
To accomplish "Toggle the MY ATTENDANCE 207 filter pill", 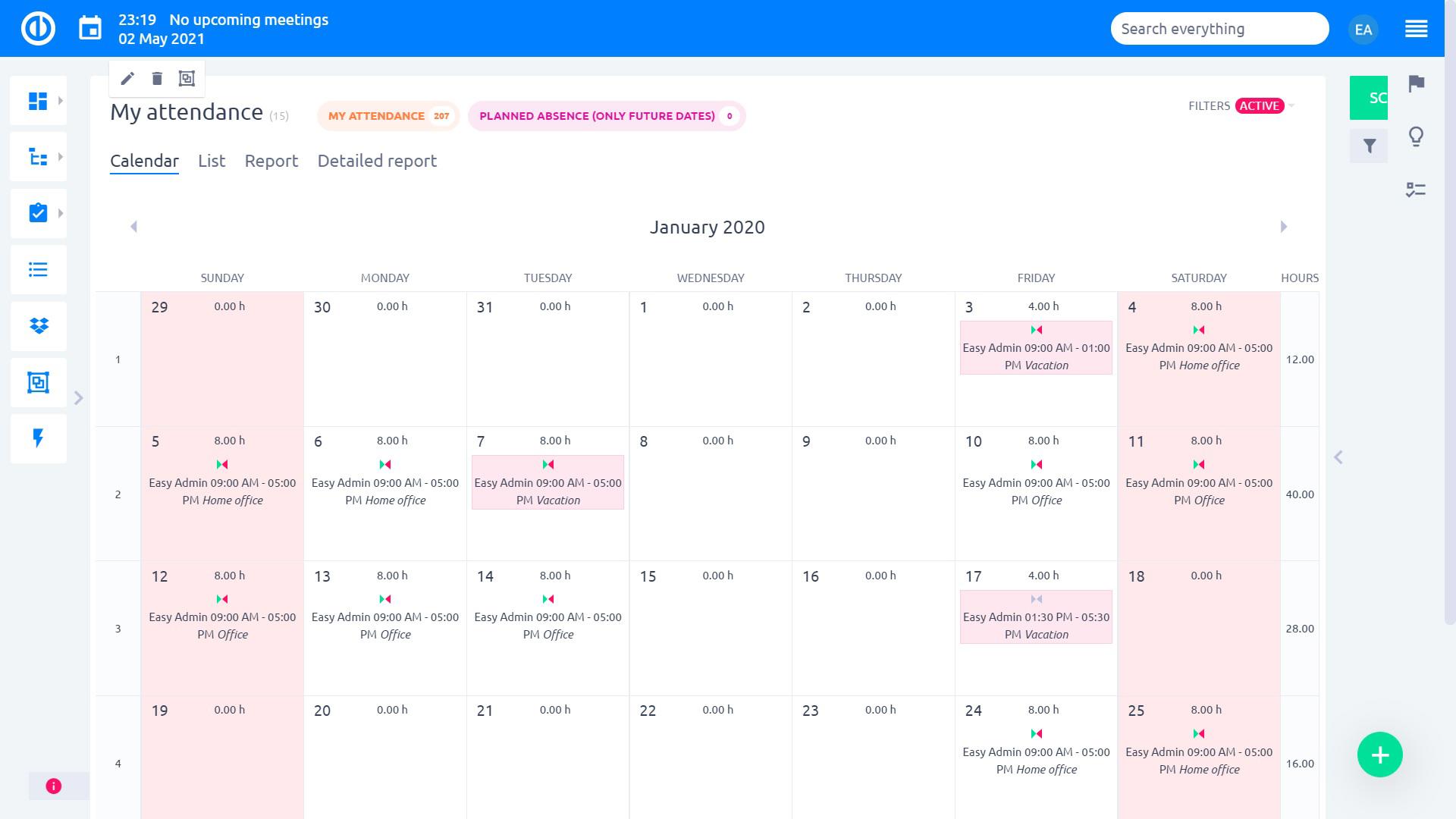I will (388, 116).
